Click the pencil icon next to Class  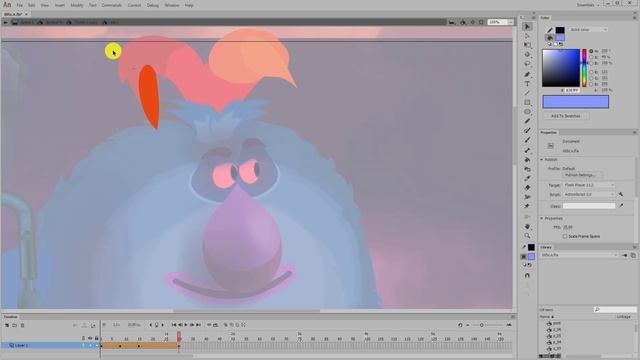(x=621, y=206)
